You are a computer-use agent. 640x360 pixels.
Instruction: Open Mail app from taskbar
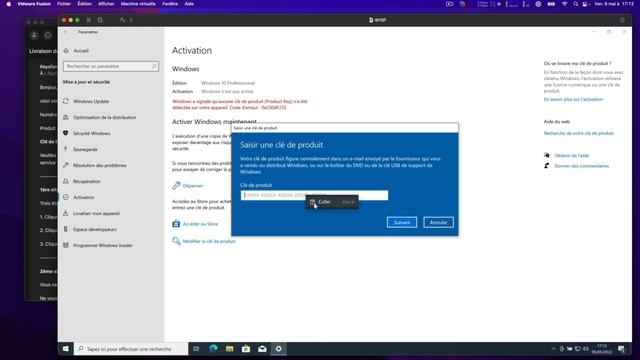[262, 349]
